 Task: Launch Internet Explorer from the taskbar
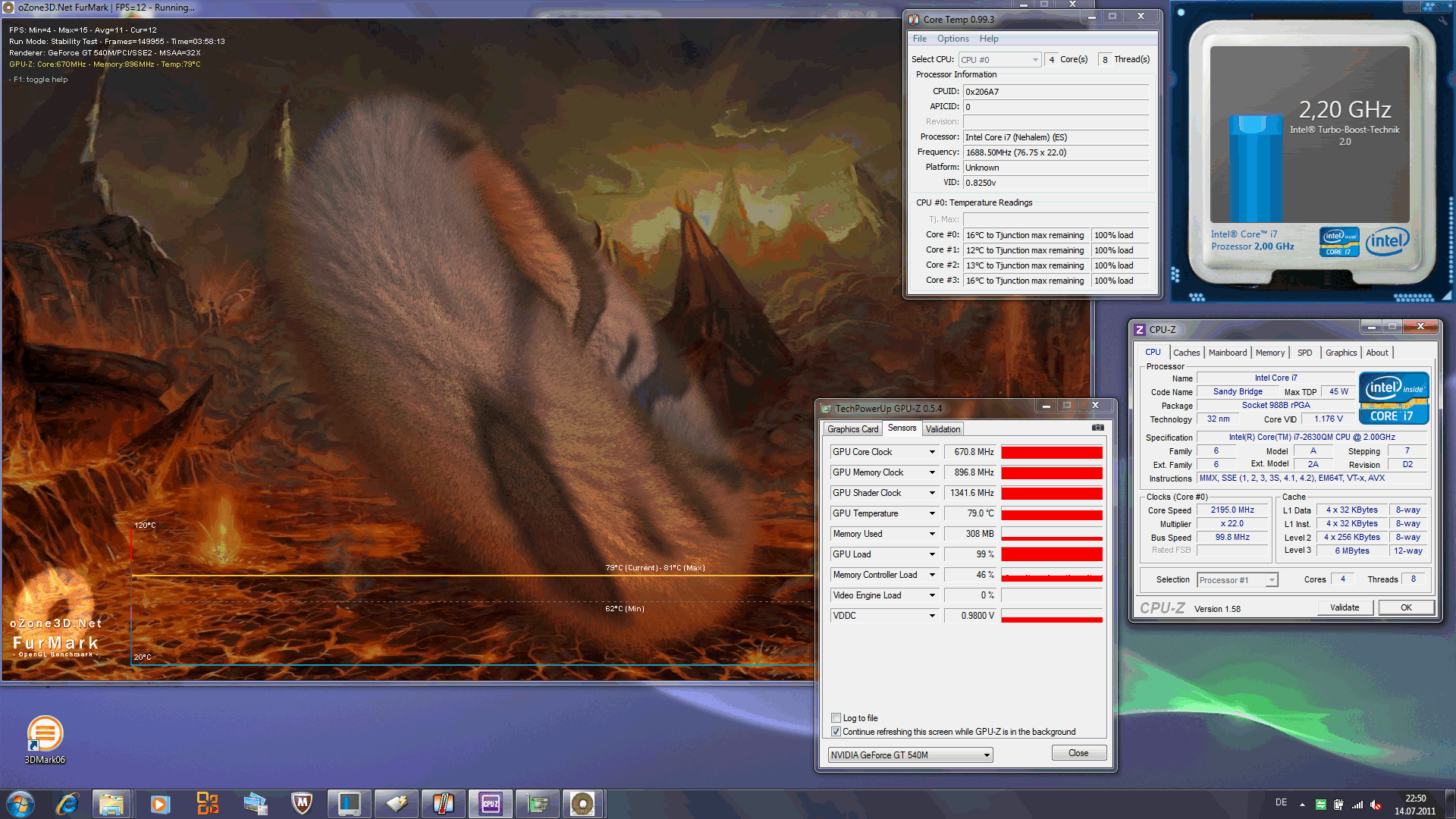[67, 804]
